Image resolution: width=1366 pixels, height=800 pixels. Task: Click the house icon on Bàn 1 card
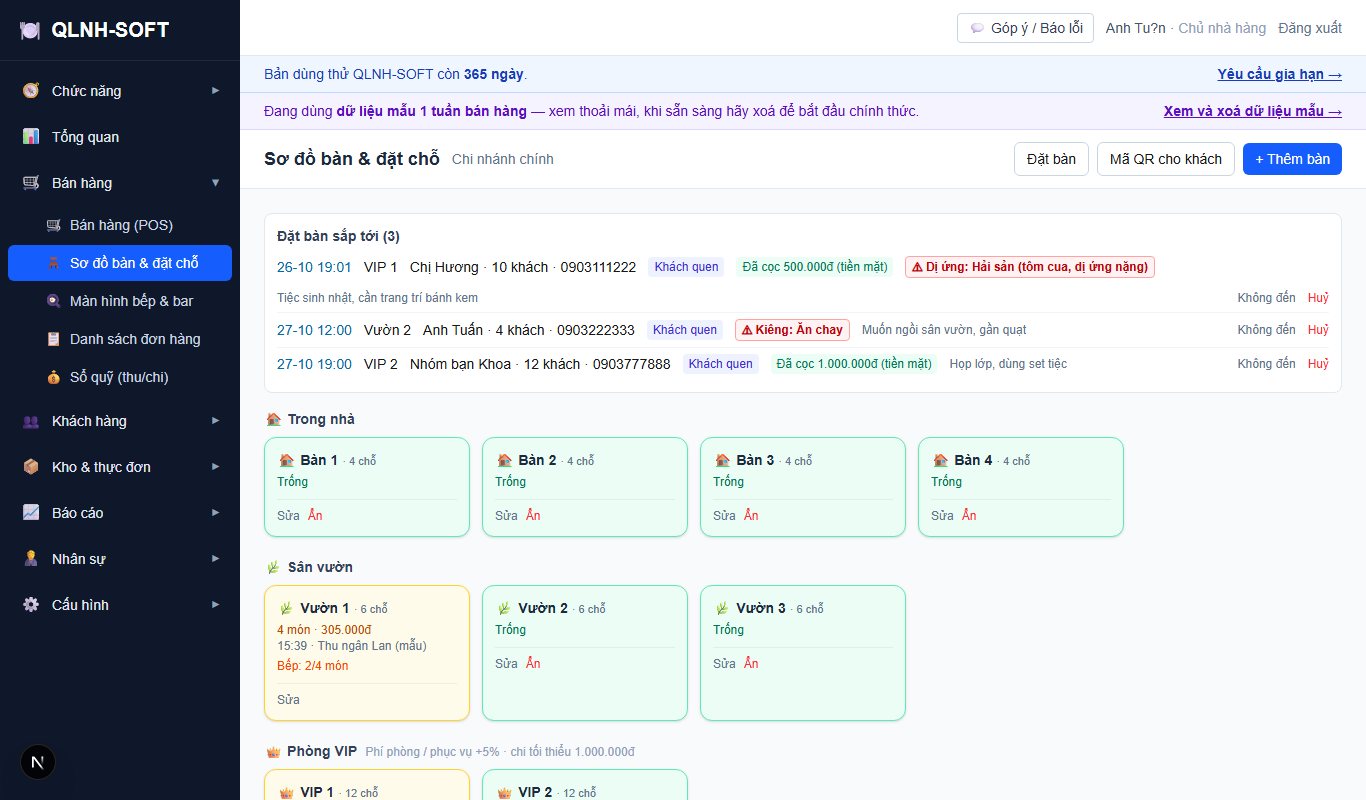(x=286, y=460)
